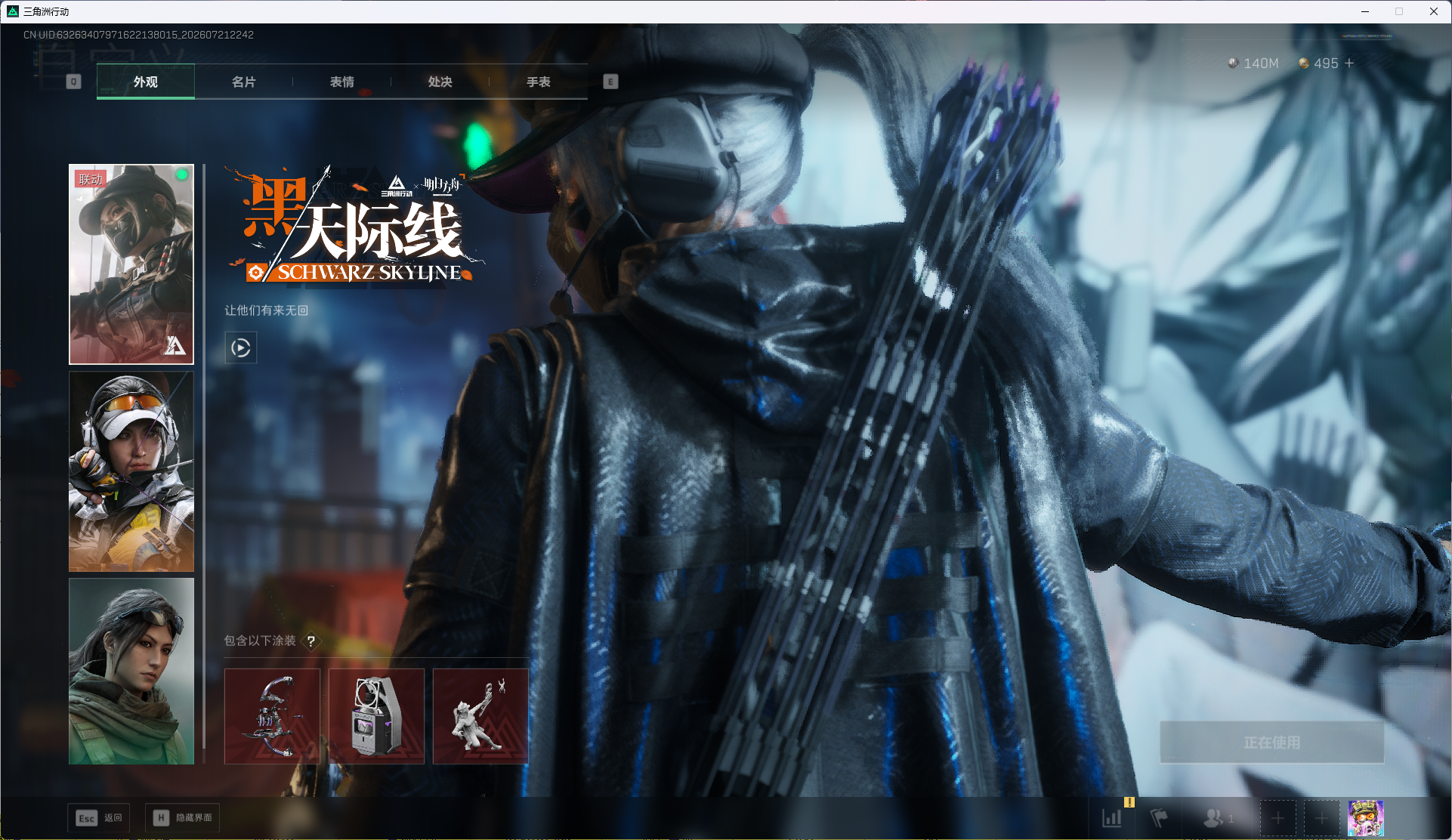Switch to the 表情 tab
This screenshot has width=1452, height=840.
tap(341, 82)
